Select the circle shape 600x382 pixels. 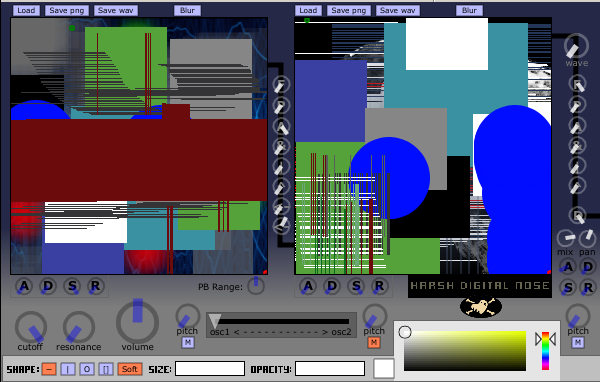click(x=87, y=369)
